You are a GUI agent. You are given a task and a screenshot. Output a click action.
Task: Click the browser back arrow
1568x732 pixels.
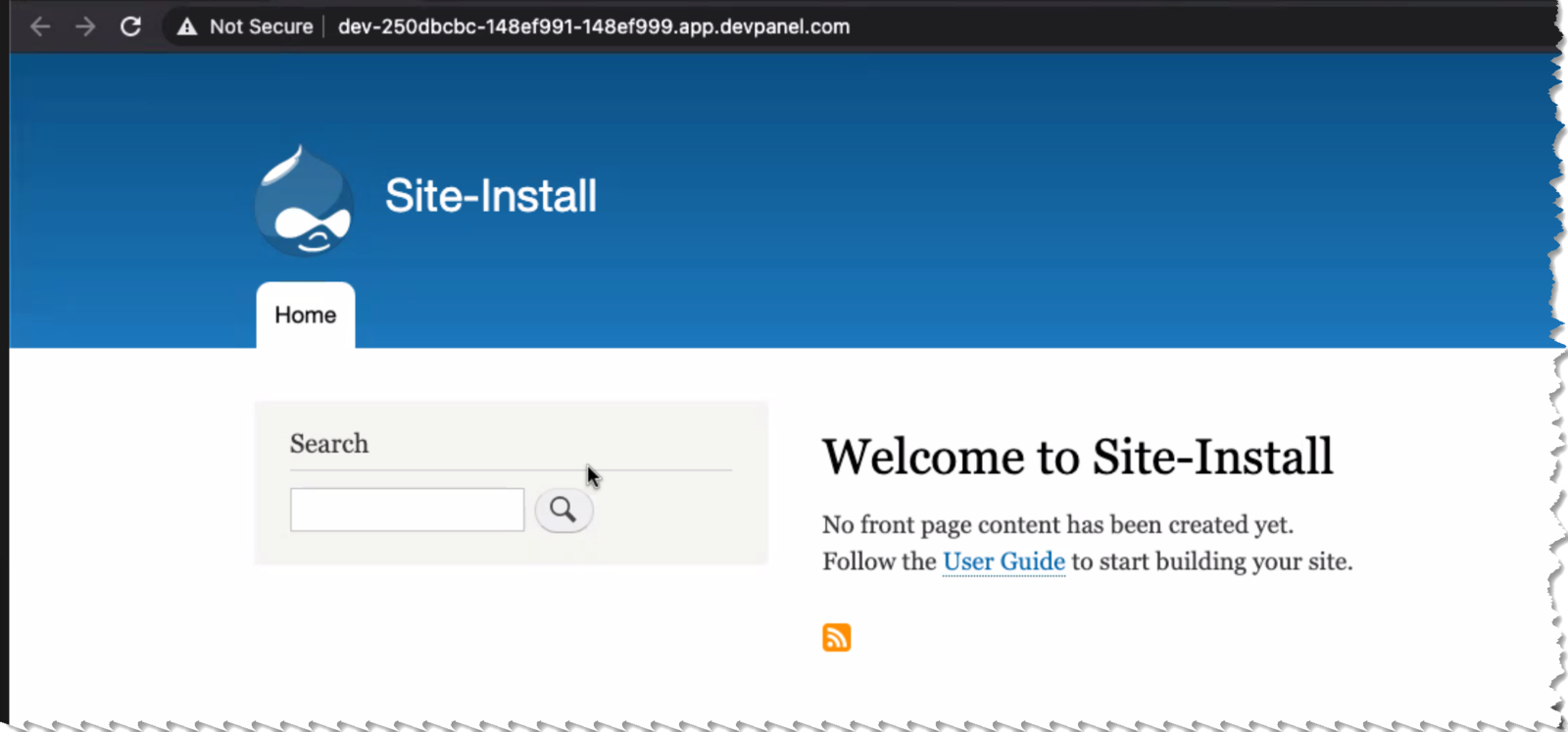(40, 26)
